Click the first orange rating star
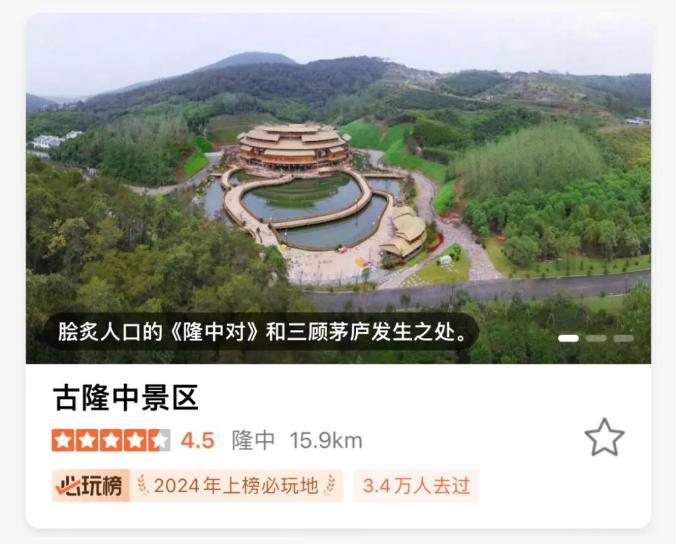This screenshot has width=676, height=544. click(63, 441)
